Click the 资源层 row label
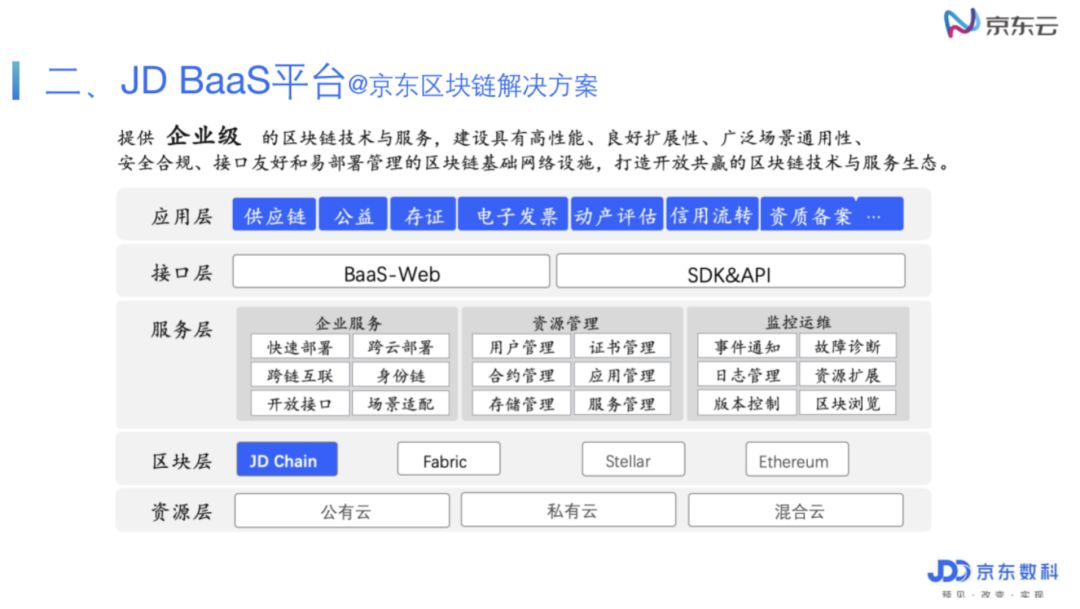The image size is (1080, 609). (x=182, y=512)
